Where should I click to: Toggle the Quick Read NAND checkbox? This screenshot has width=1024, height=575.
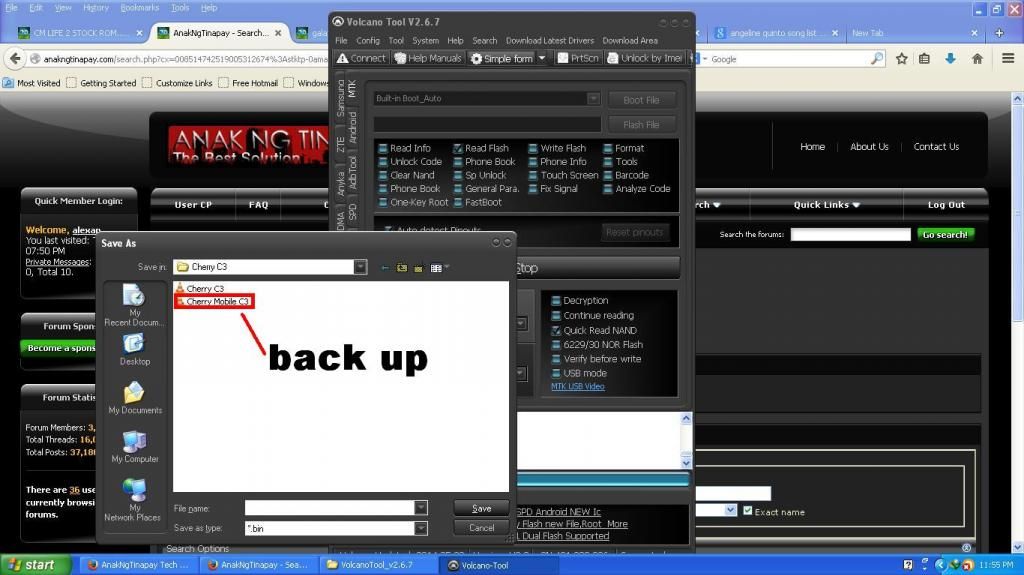pos(557,330)
